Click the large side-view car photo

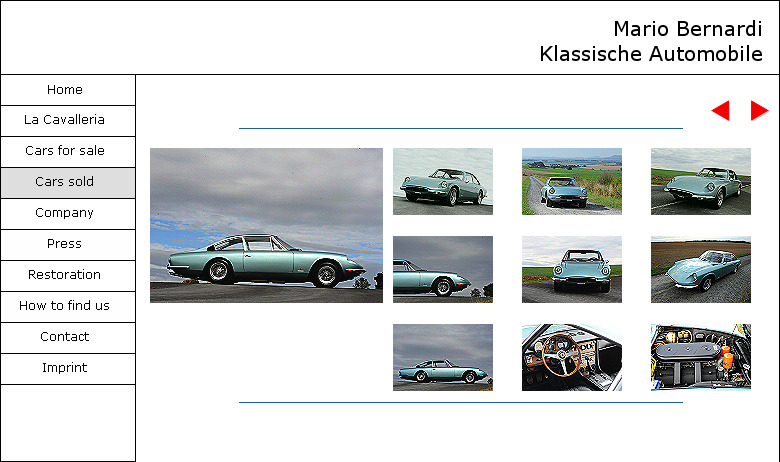[x=266, y=225]
